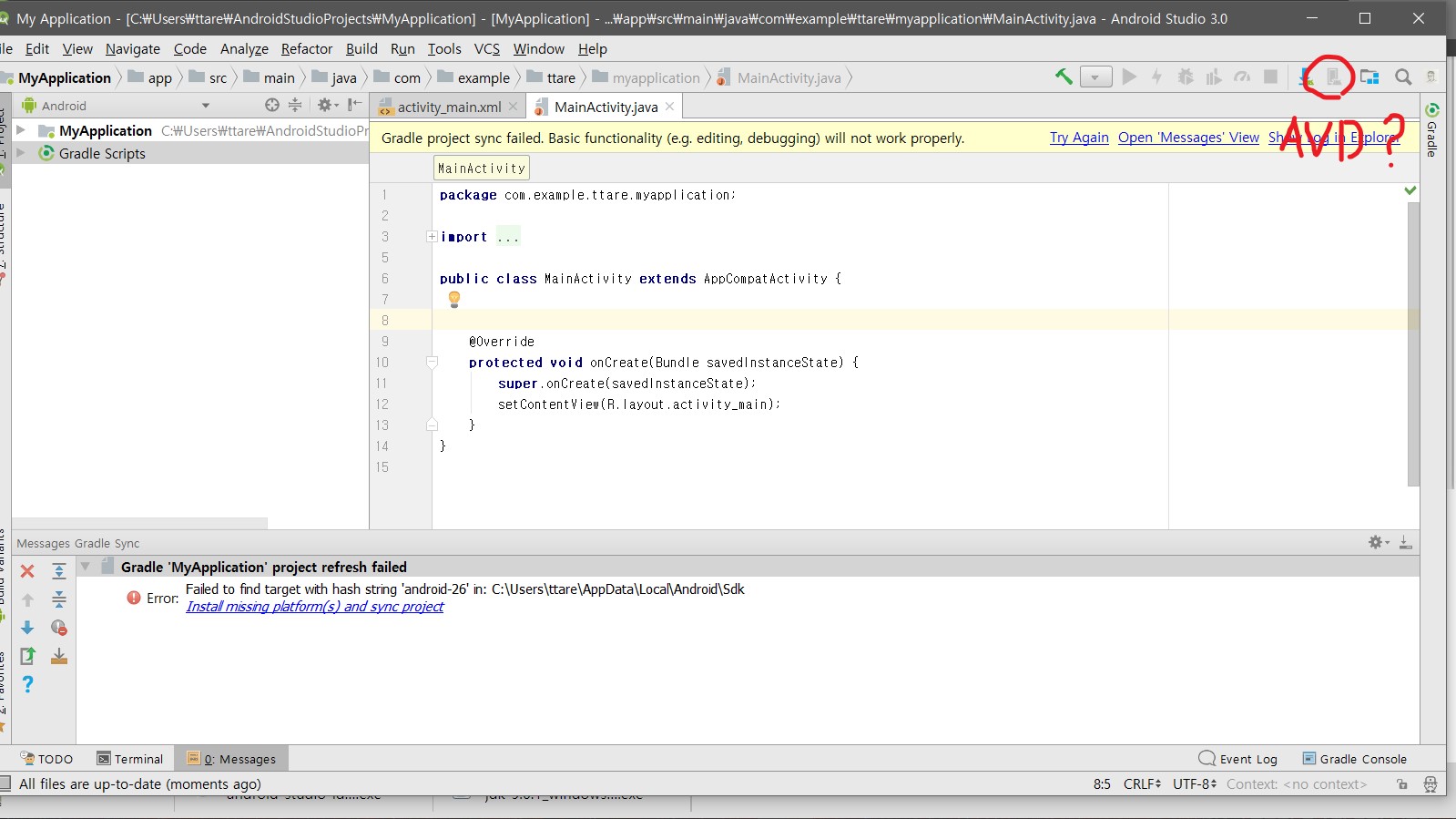The height and width of the screenshot is (819, 1456).
Task: Click the editor vertical scrollbar
Action: point(1413,343)
